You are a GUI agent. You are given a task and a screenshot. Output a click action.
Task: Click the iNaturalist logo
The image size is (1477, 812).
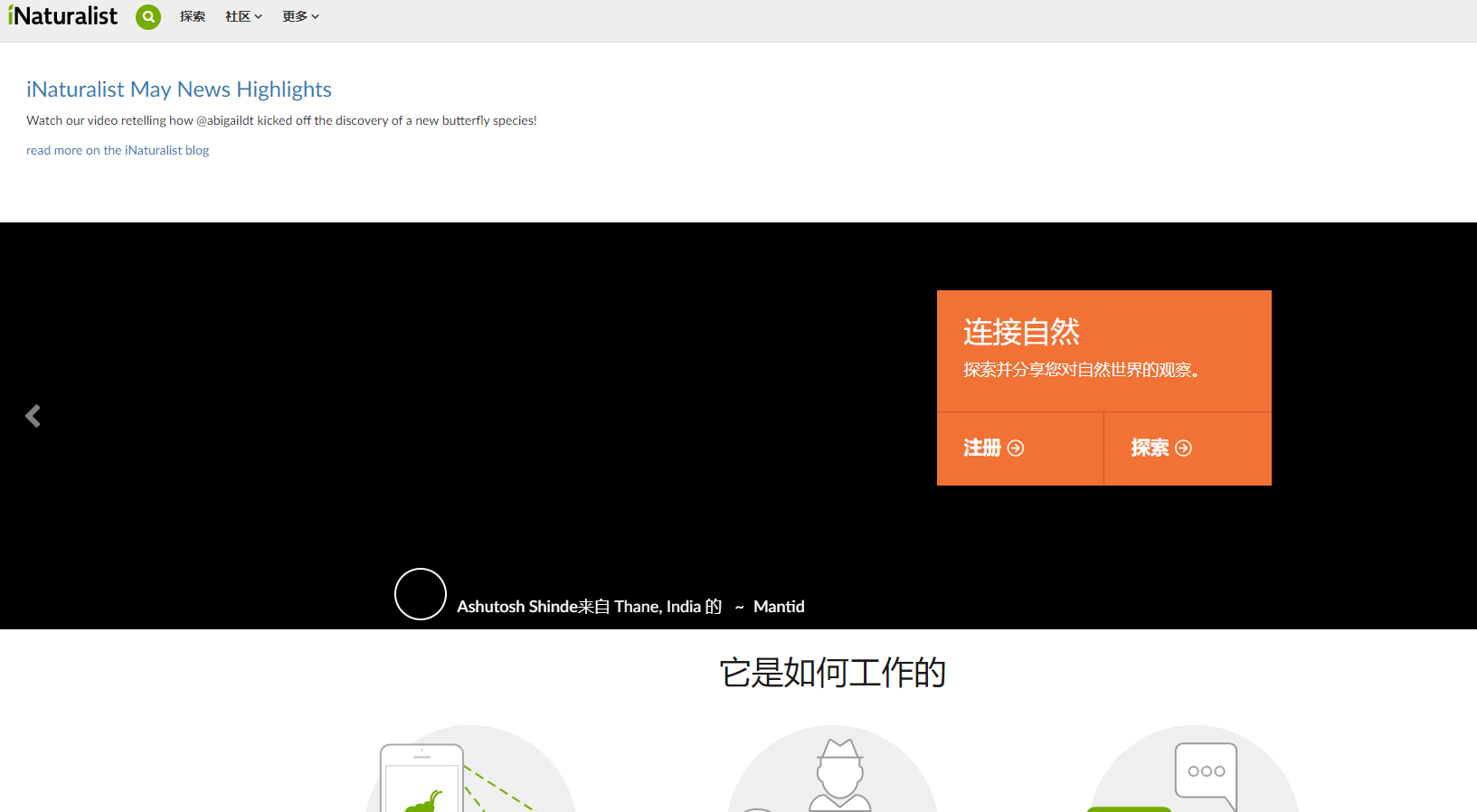62,16
